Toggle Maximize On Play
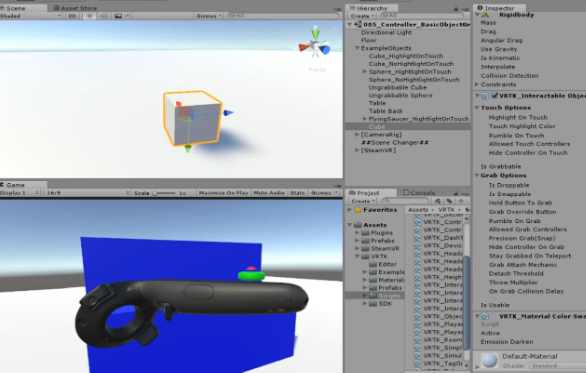This screenshot has height=373, width=586. point(223,193)
